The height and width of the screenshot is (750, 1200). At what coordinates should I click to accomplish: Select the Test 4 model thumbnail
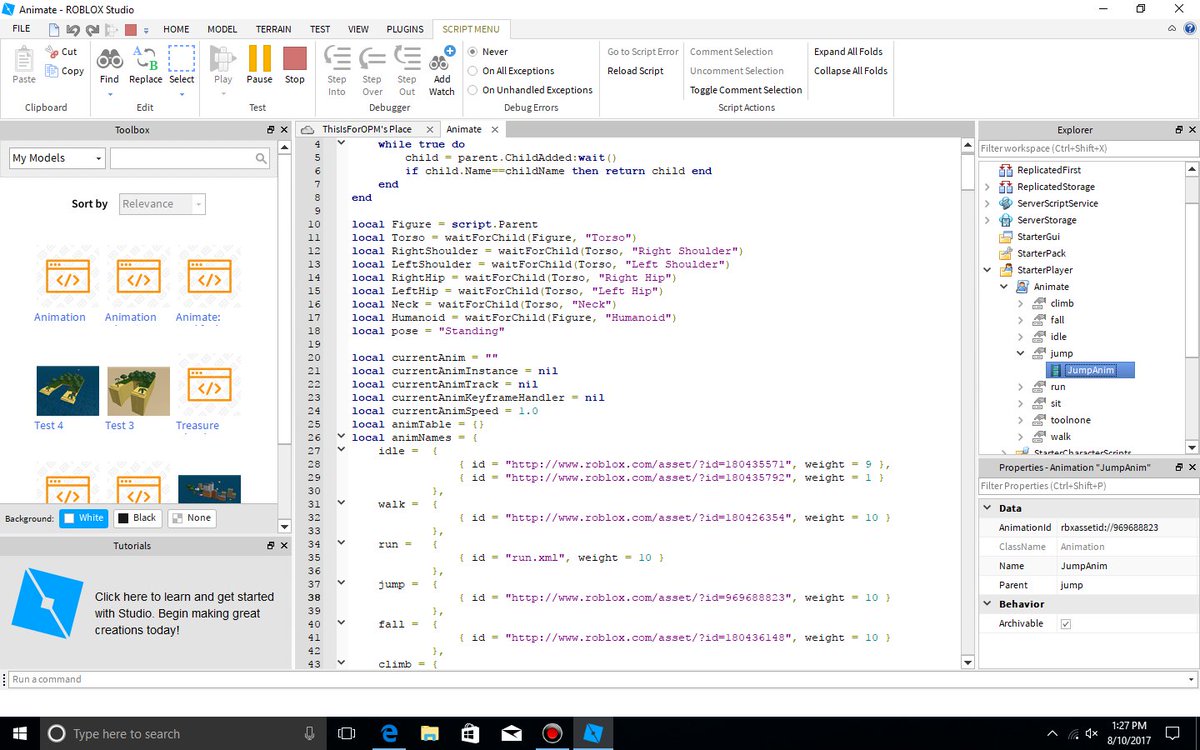(x=67, y=391)
